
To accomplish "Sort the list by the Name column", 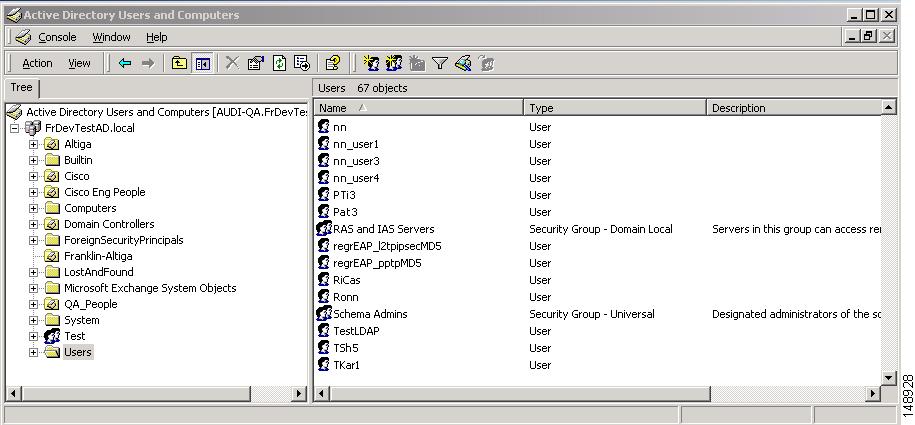I will [419, 107].
